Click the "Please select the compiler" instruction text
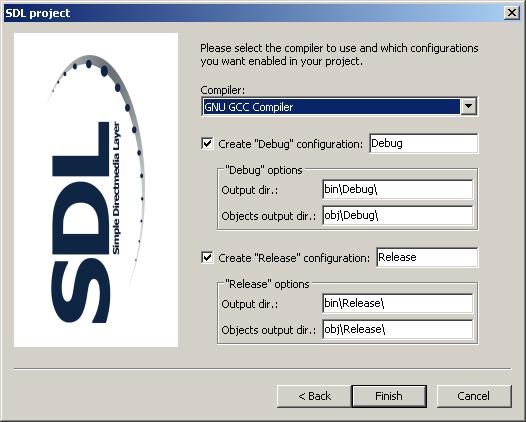The image size is (526, 422). tap(339, 55)
